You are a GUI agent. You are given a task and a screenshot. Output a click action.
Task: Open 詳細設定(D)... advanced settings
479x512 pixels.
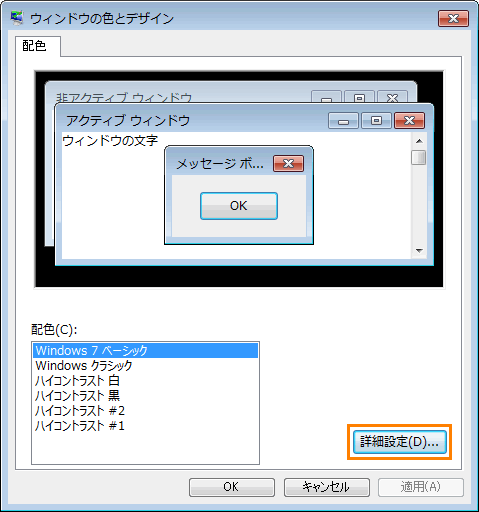pos(400,442)
